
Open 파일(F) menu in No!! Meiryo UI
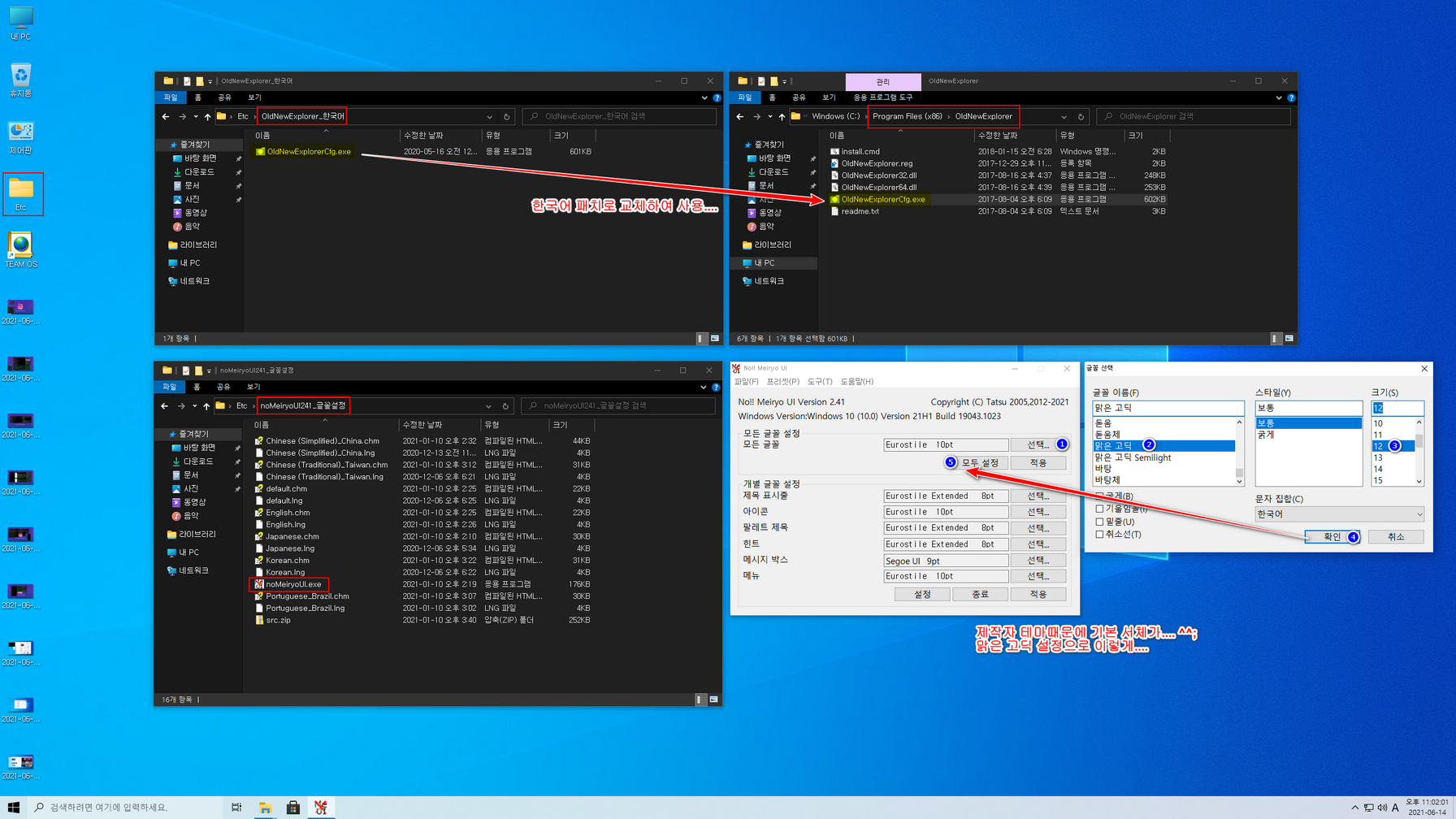746,381
